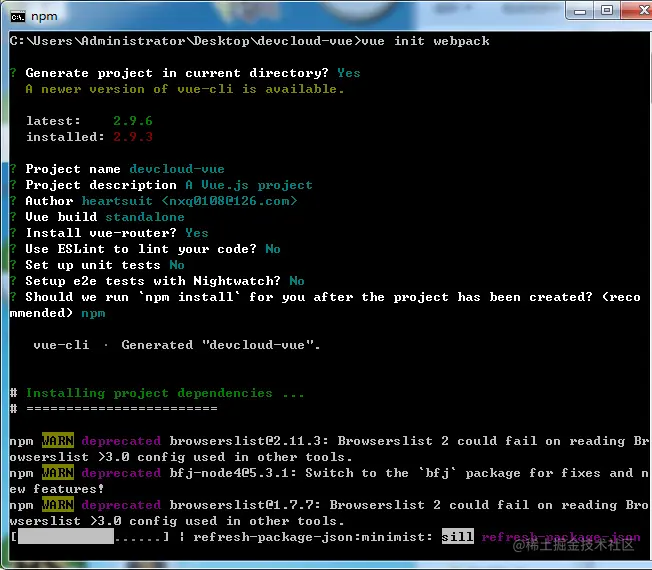Viewport: 652px width, 570px height.
Task: Click 'Generate project in current directory?' line
Action: tap(185, 73)
